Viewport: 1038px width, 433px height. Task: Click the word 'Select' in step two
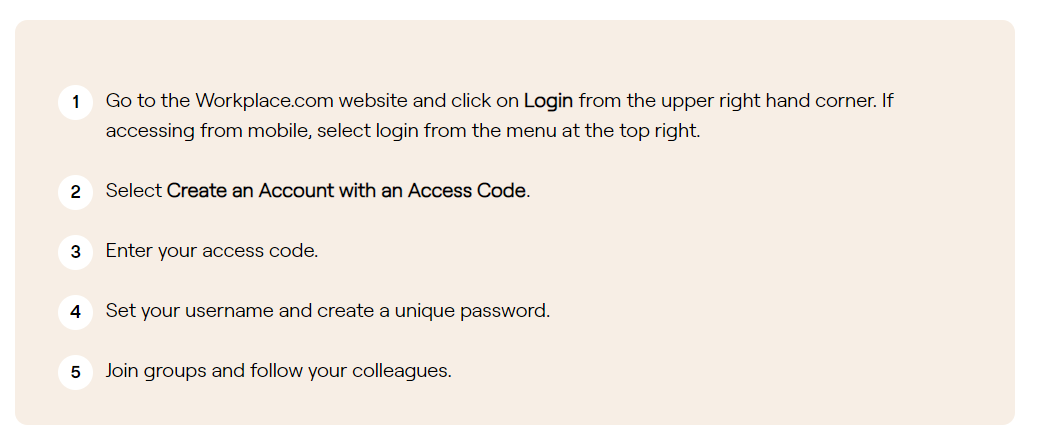click(x=134, y=191)
